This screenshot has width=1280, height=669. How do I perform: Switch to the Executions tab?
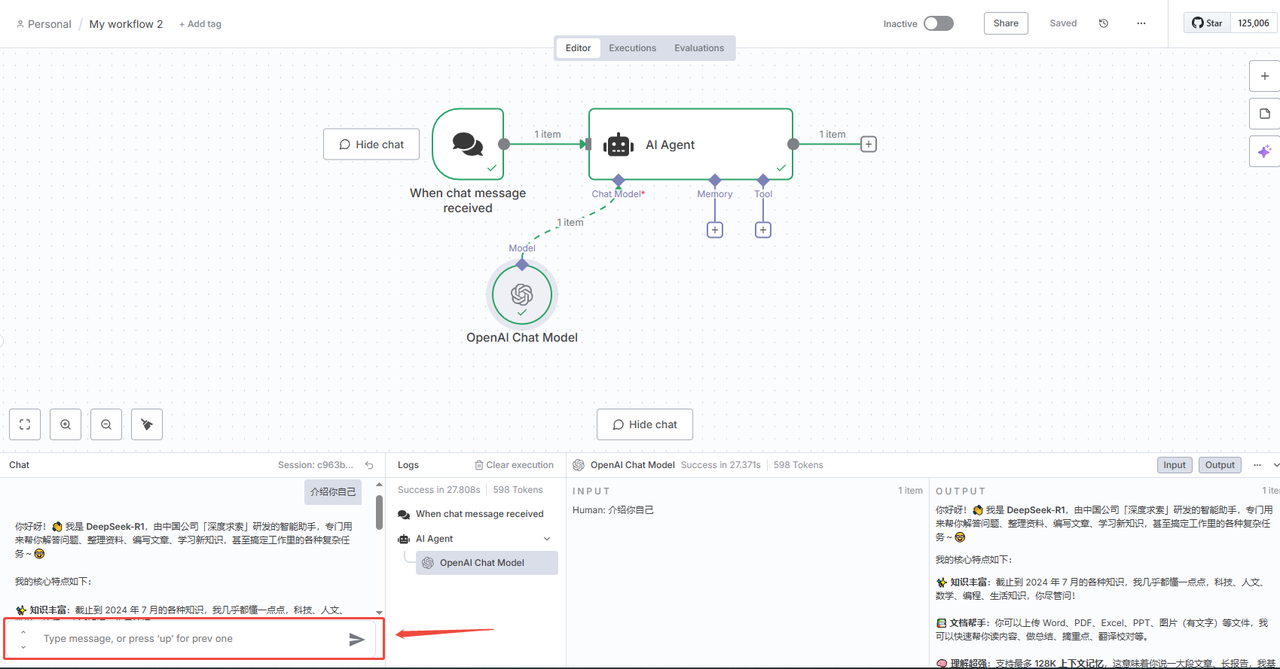click(x=633, y=48)
